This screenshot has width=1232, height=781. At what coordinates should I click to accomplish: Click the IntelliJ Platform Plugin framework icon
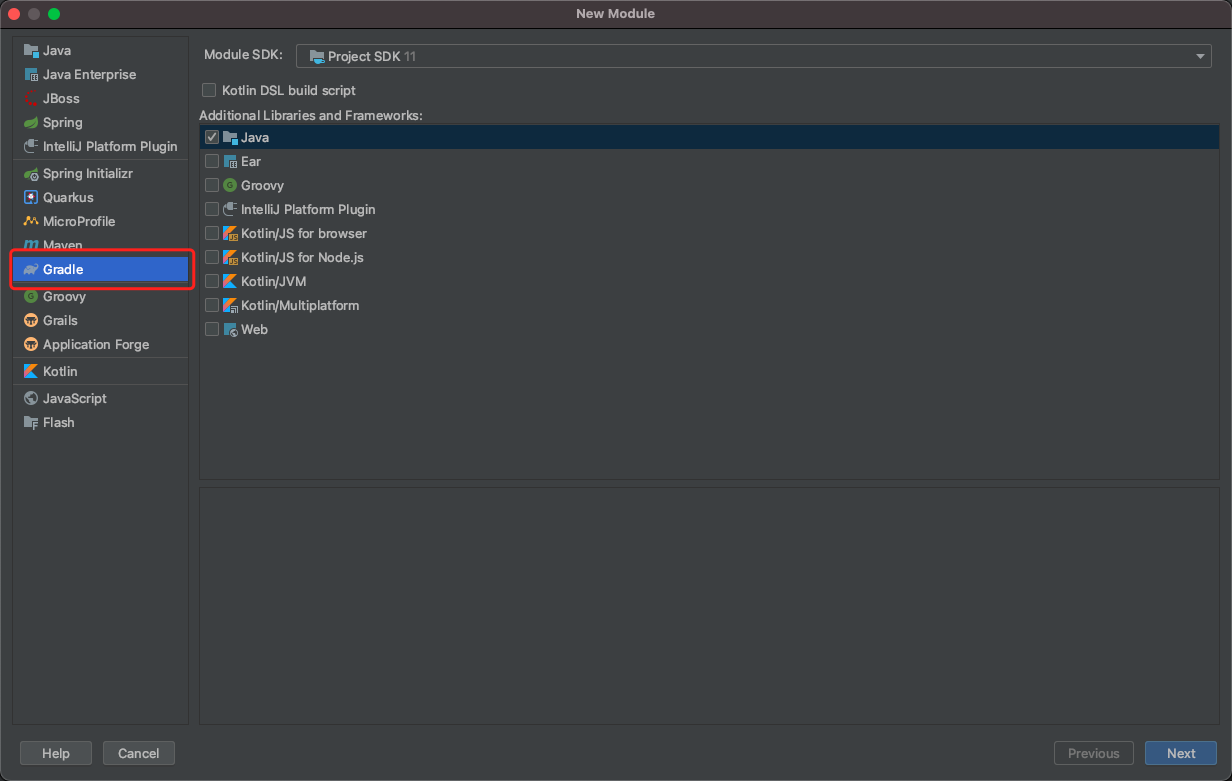coord(230,209)
